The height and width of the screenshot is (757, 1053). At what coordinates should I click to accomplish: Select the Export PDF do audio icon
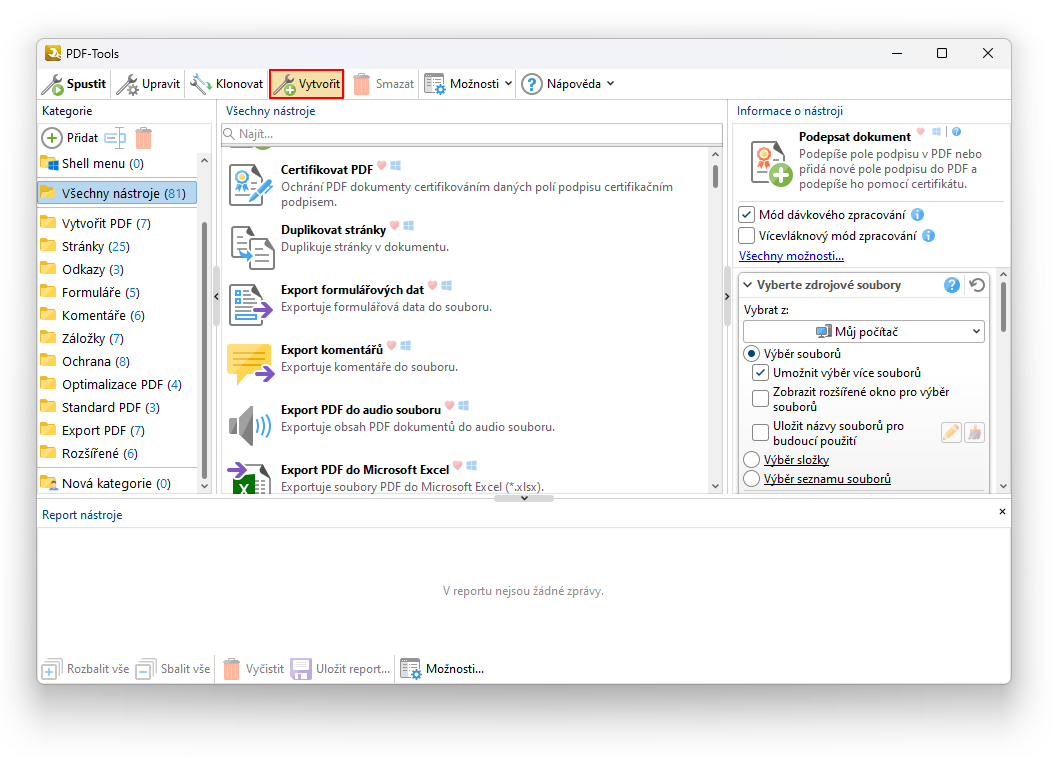pos(250,425)
